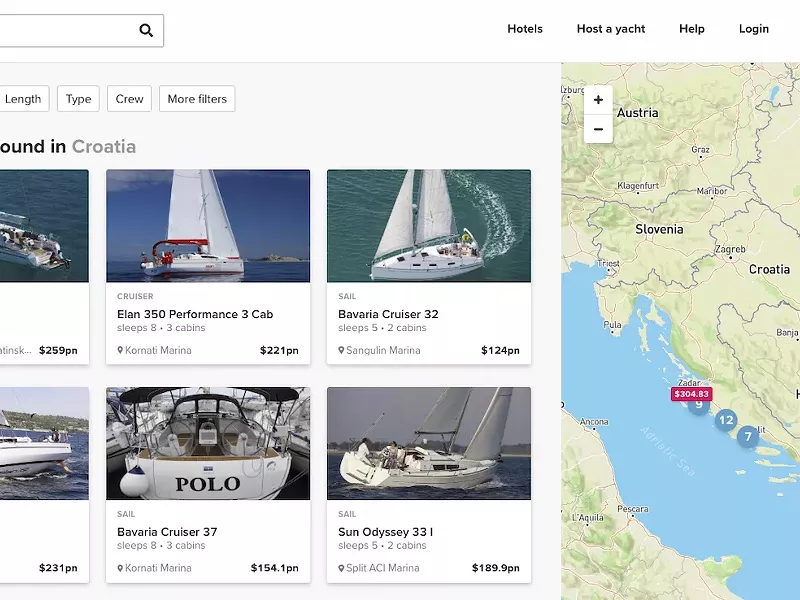Image resolution: width=800 pixels, height=600 pixels.
Task: Click Login in the header
Action: click(x=754, y=29)
